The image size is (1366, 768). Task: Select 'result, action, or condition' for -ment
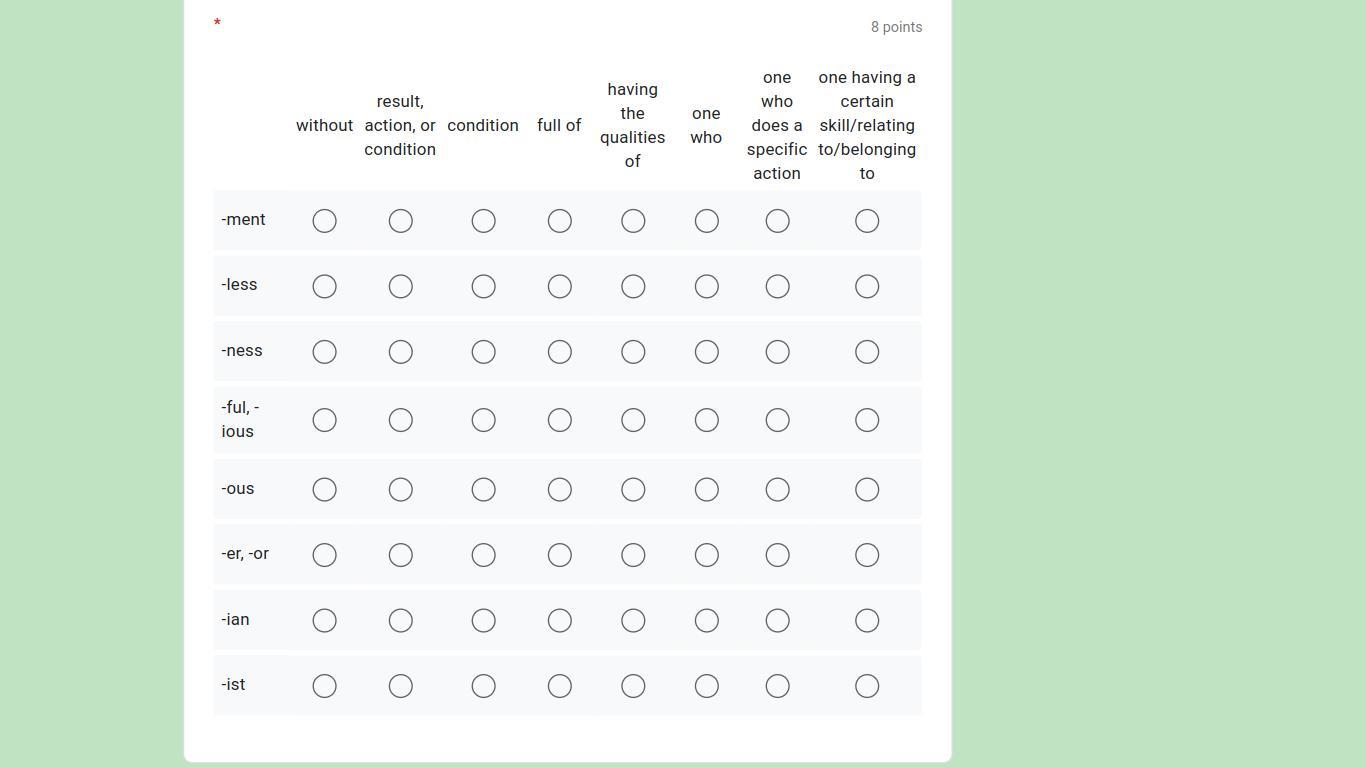[400, 221]
